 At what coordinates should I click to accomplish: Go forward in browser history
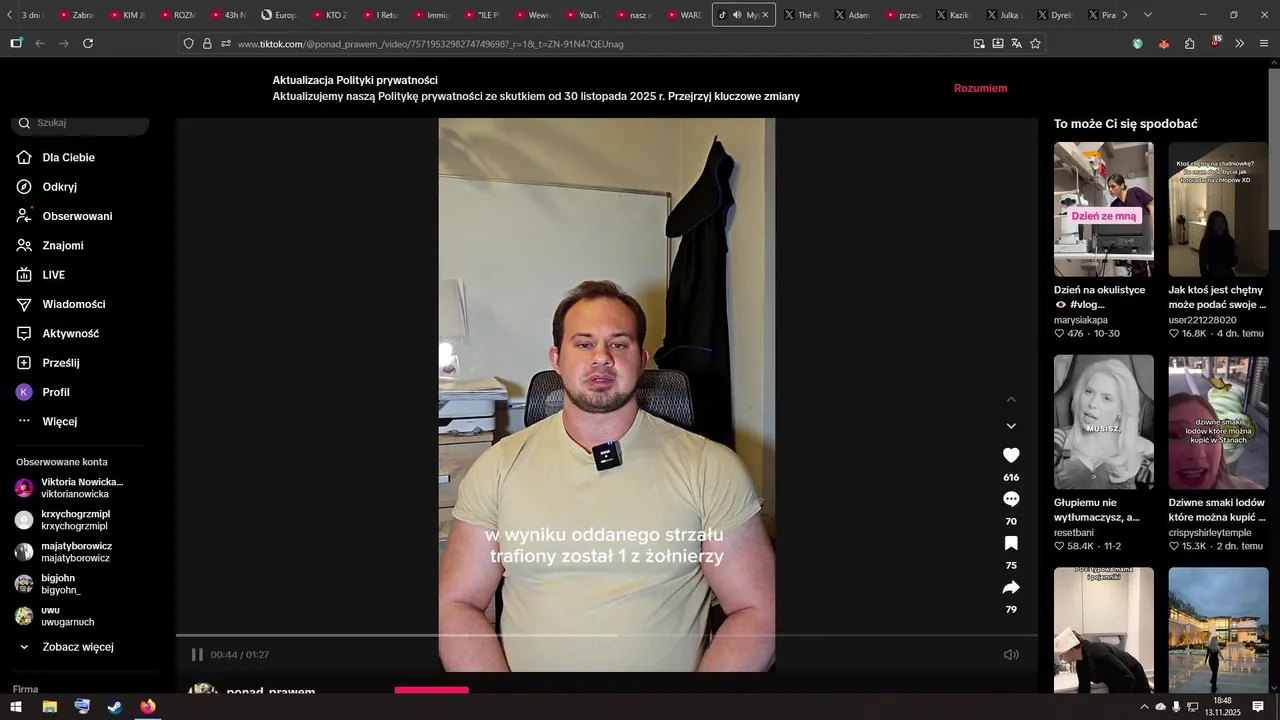click(x=64, y=43)
